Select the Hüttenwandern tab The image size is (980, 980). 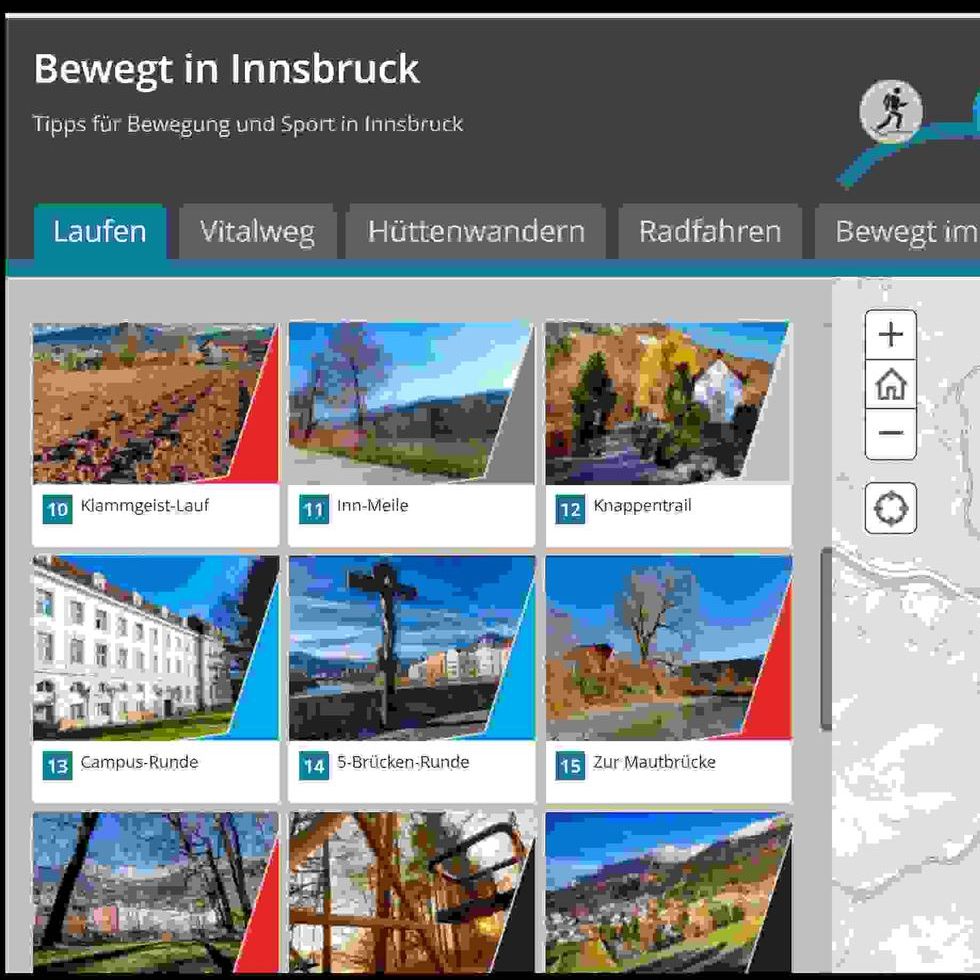click(475, 232)
